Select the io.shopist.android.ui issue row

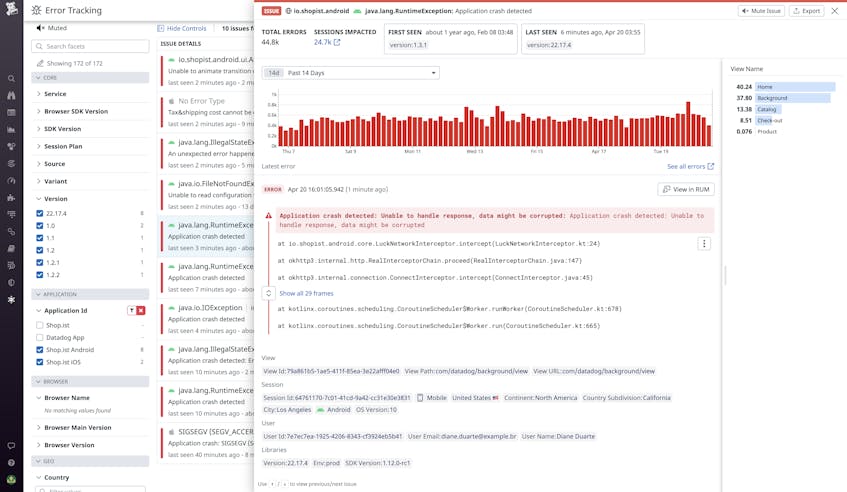(x=207, y=71)
